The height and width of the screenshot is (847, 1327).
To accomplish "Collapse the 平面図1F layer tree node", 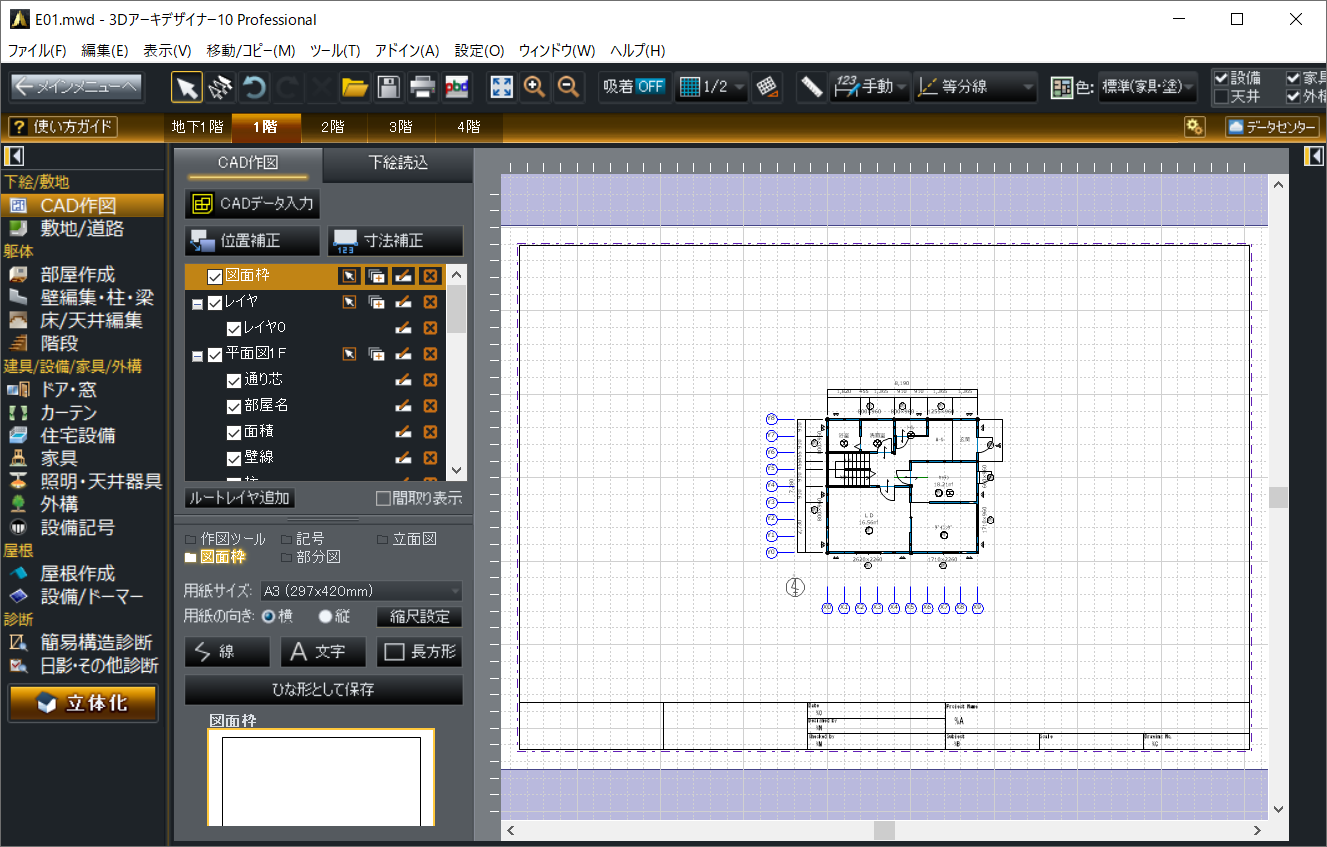I will (197, 355).
